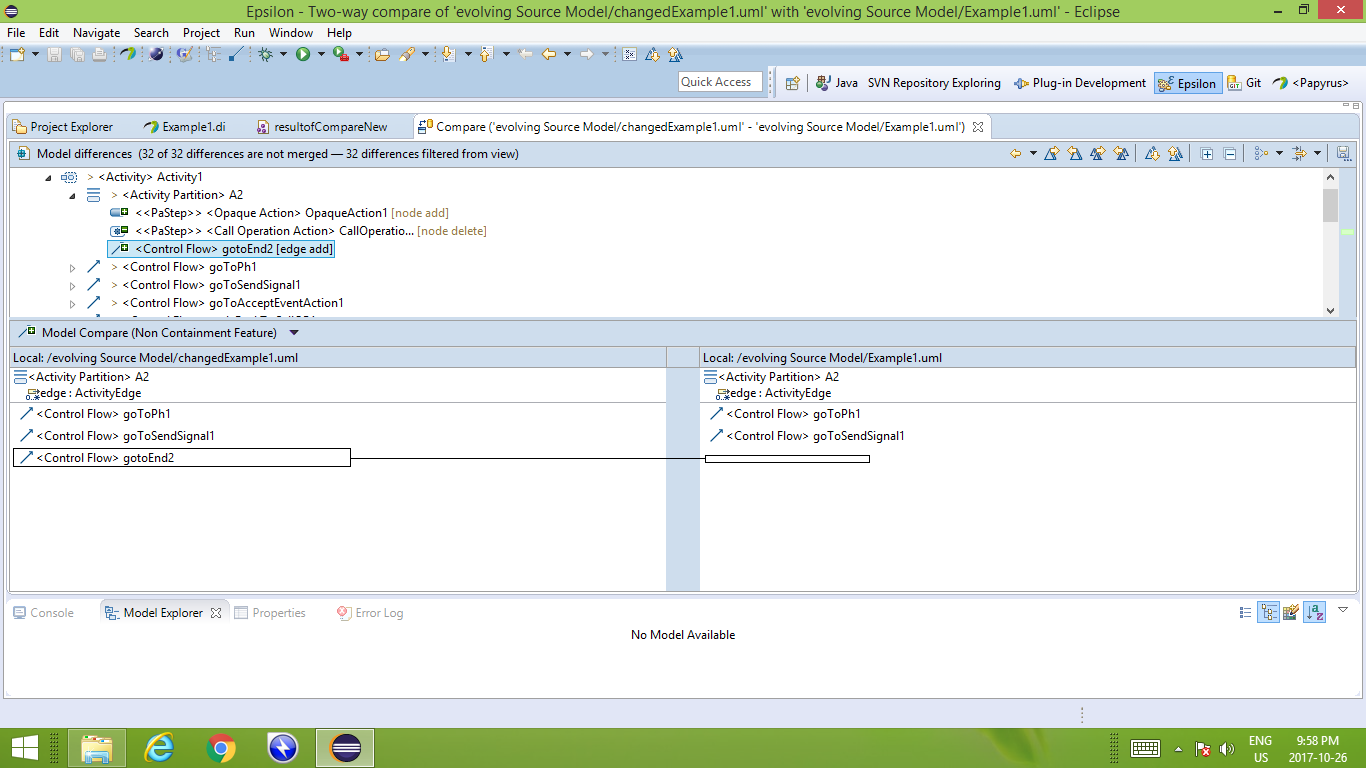Screen dimensions: 1366x768
Task: Click the Run External Tools icon
Action: pyautogui.click(x=341, y=54)
